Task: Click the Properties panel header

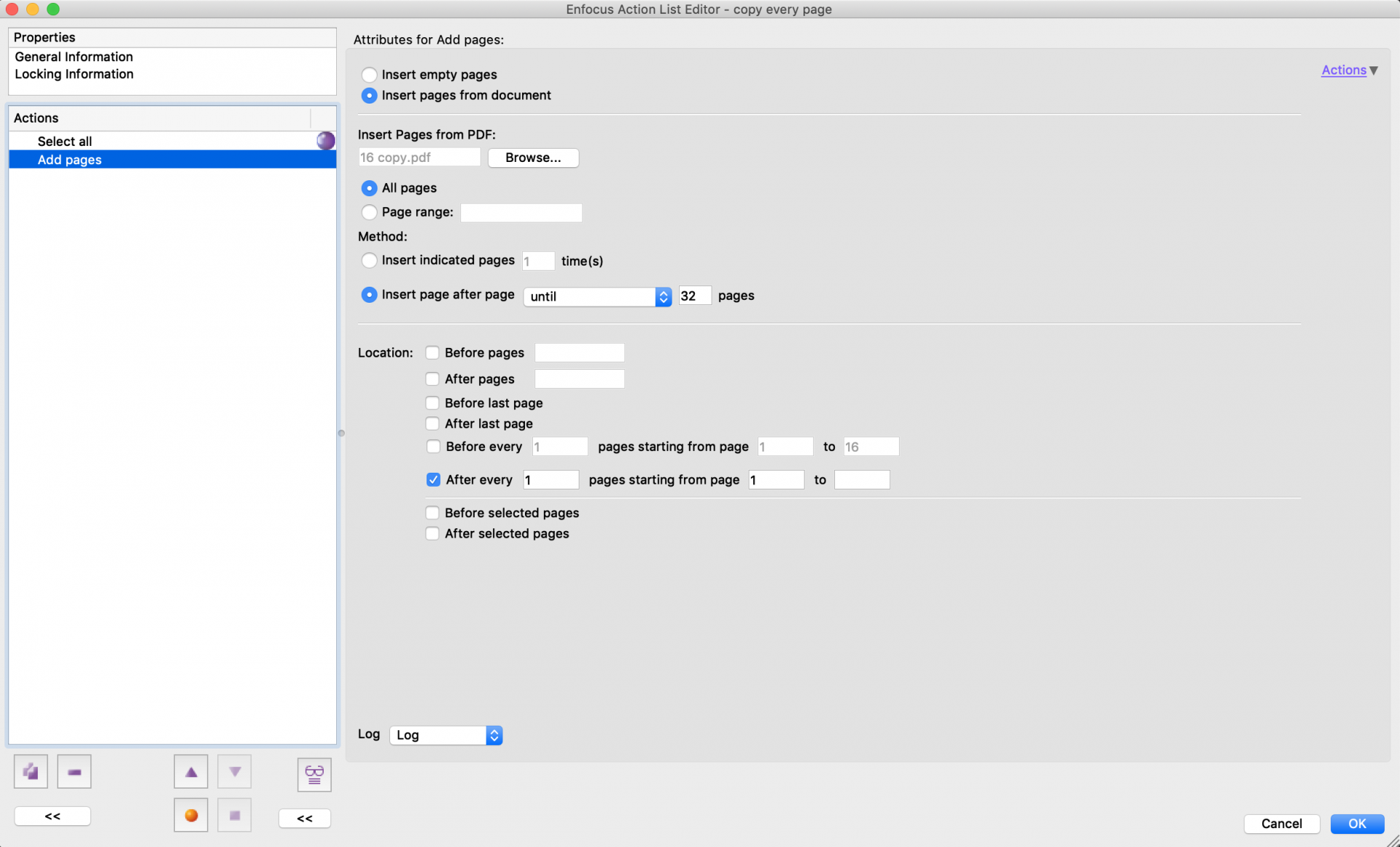Action: click(172, 38)
